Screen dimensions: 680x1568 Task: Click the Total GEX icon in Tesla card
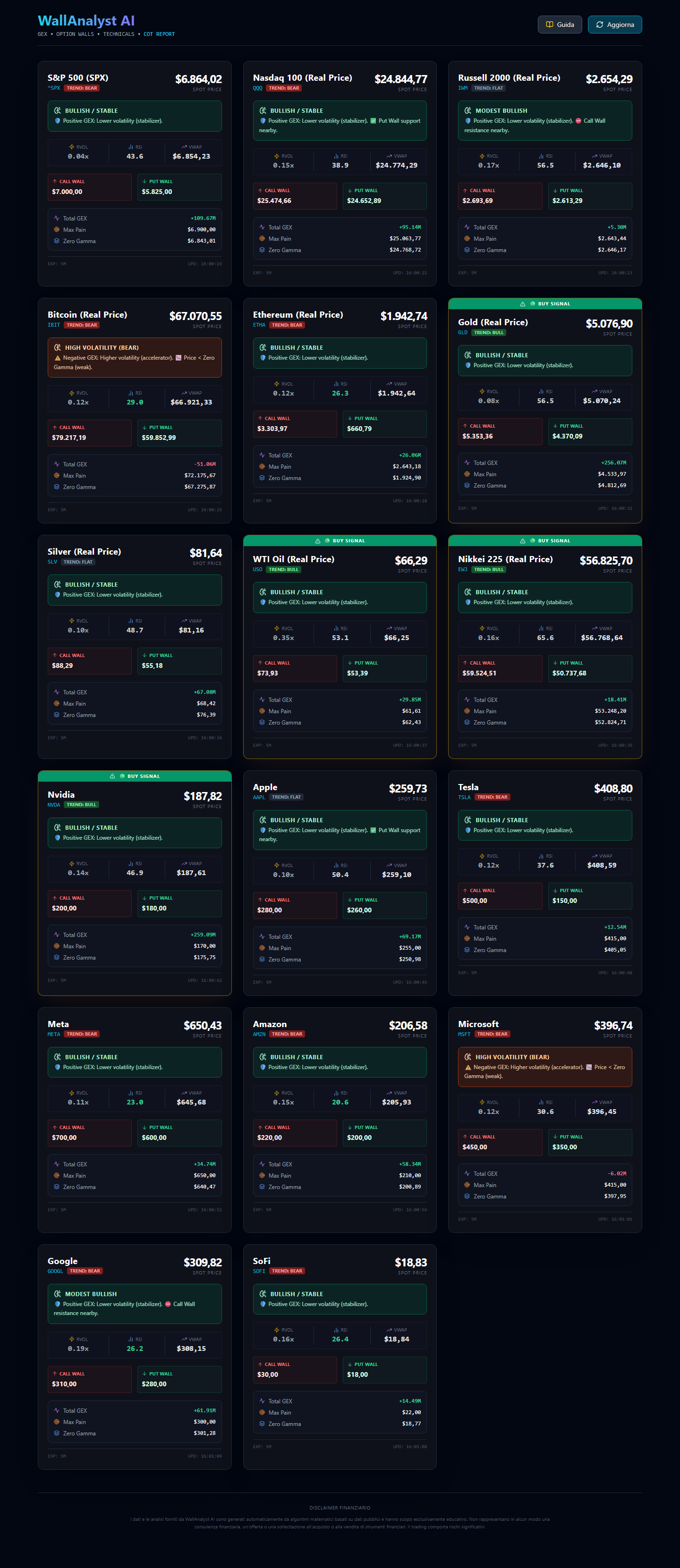tap(467, 927)
